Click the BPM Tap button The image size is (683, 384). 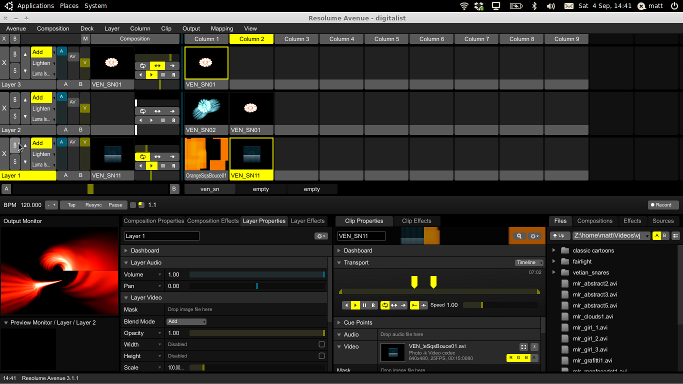tap(71, 205)
